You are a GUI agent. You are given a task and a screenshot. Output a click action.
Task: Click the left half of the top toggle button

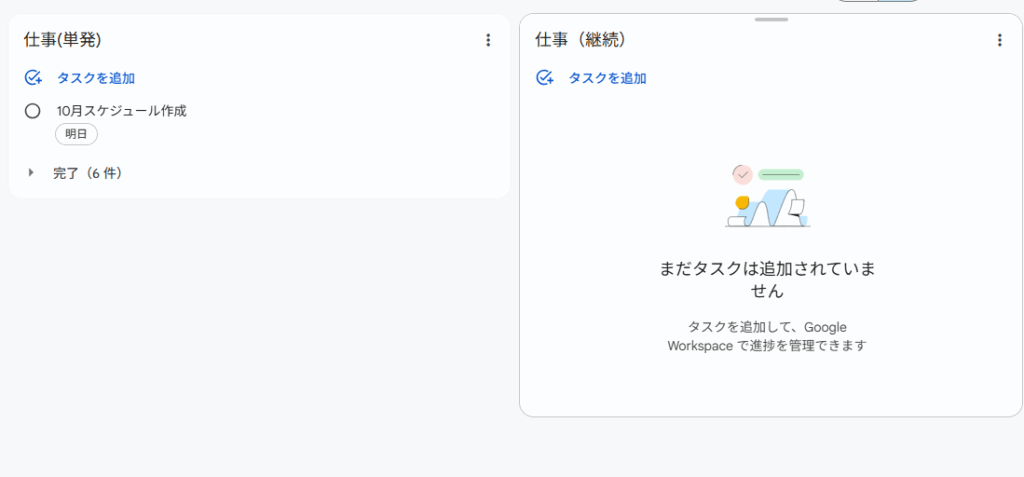coord(858,1)
